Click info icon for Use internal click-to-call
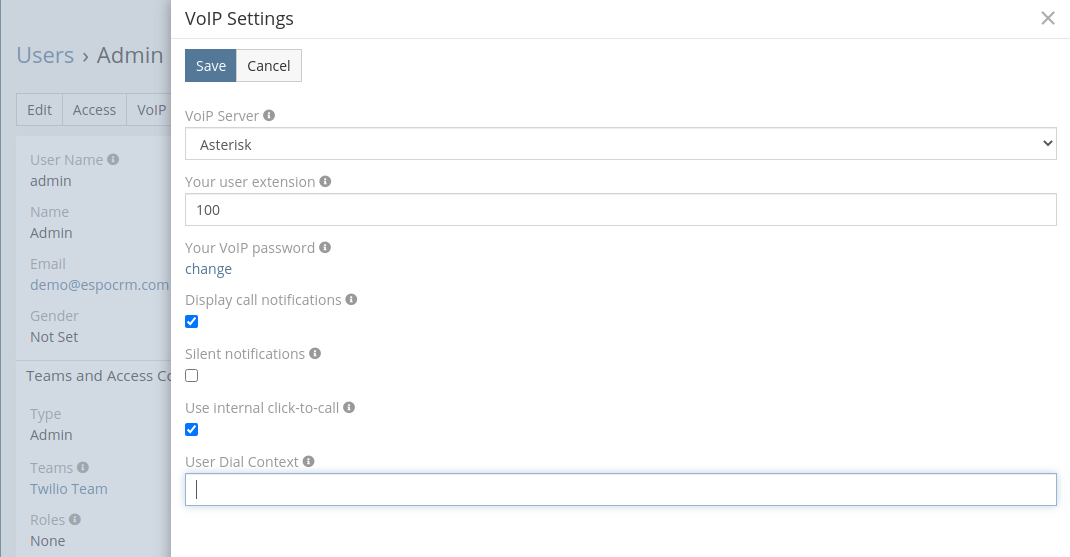The width and height of the screenshot is (1070, 557). pos(349,407)
